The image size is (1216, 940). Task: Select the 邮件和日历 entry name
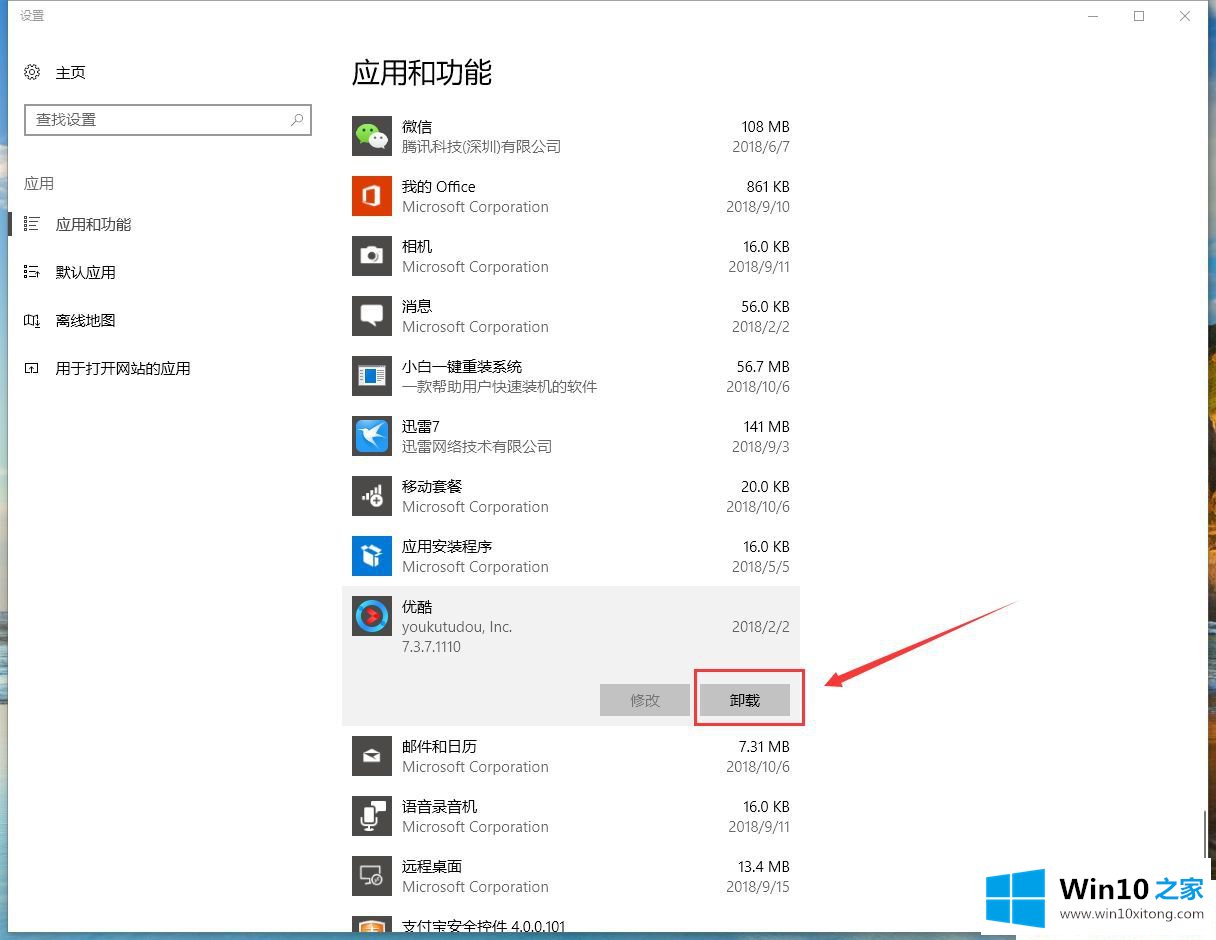[x=439, y=746]
